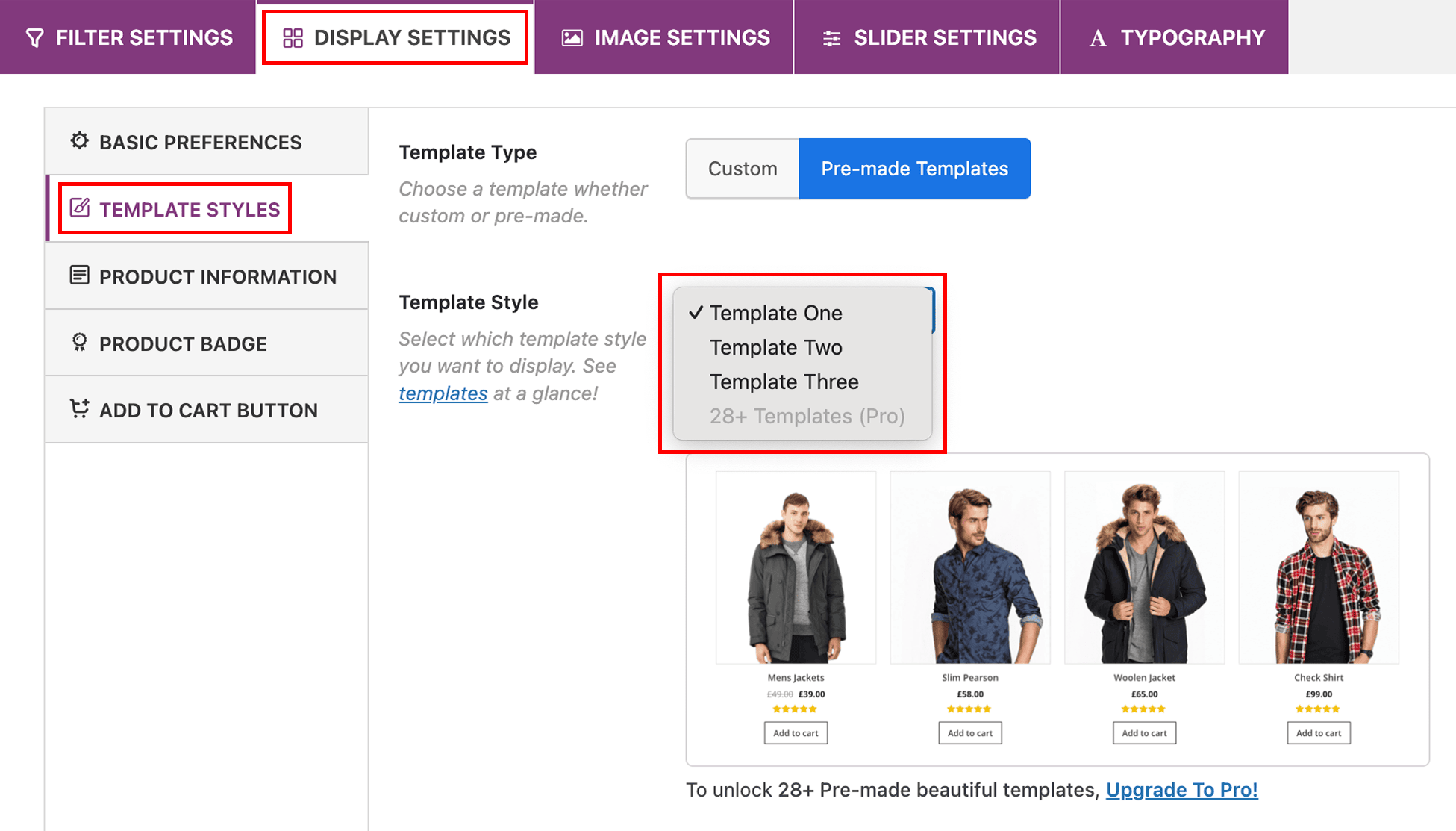
Task: Click the Check Shirt product preview image
Action: click(x=1318, y=567)
